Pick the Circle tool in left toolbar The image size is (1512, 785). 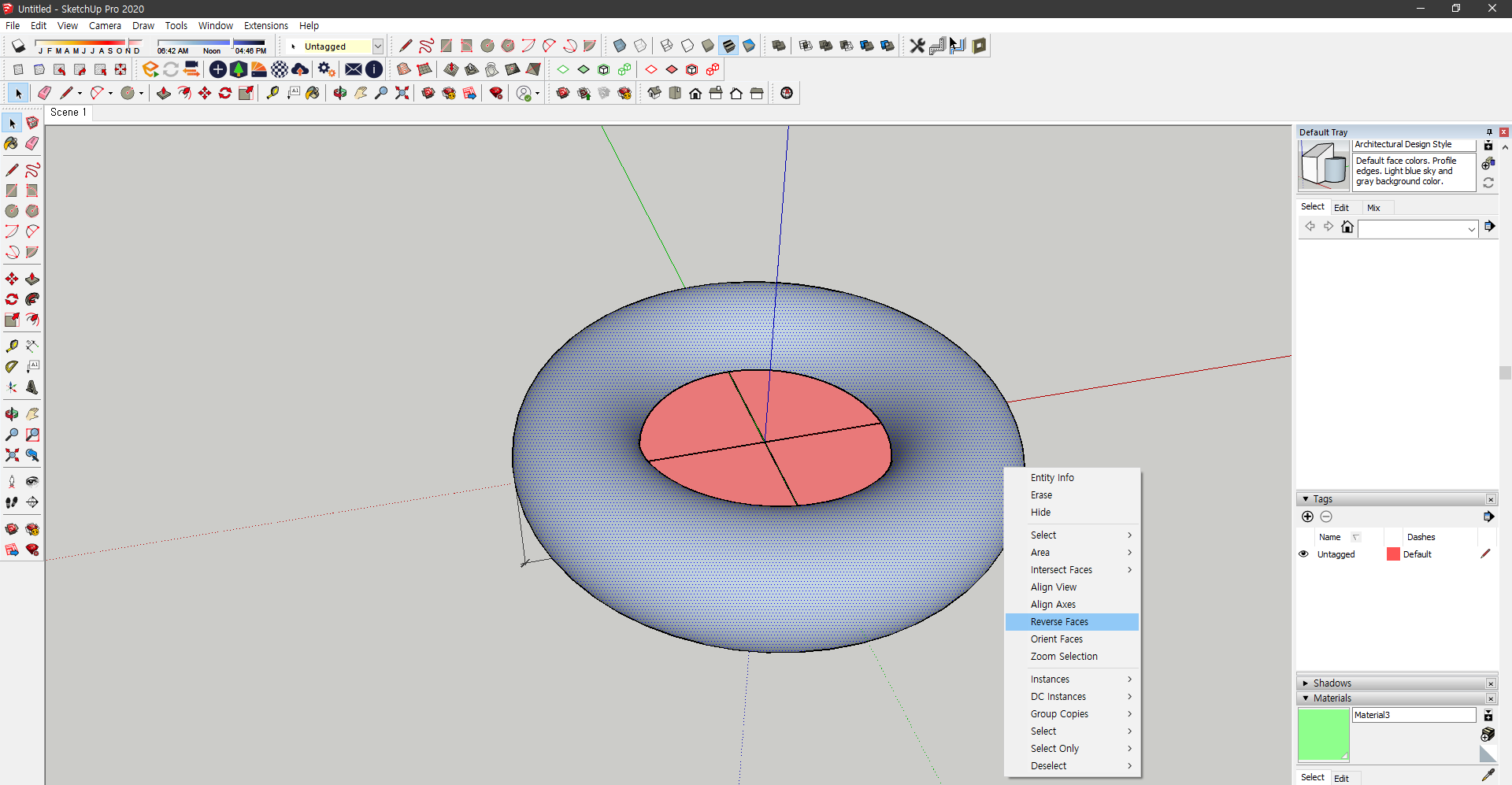click(x=12, y=211)
